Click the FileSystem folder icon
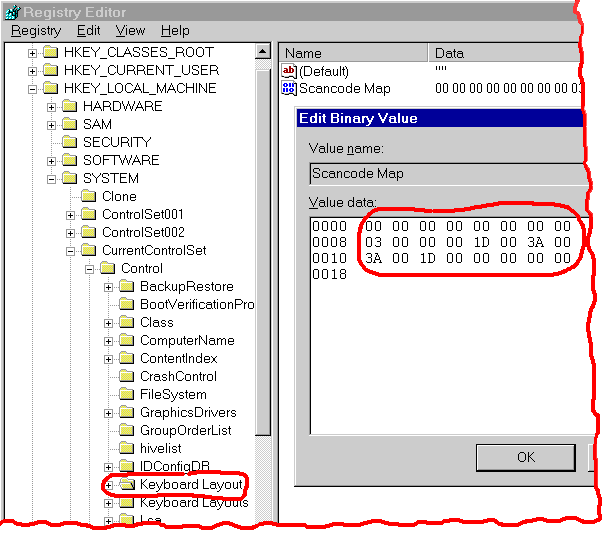 [127, 395]
